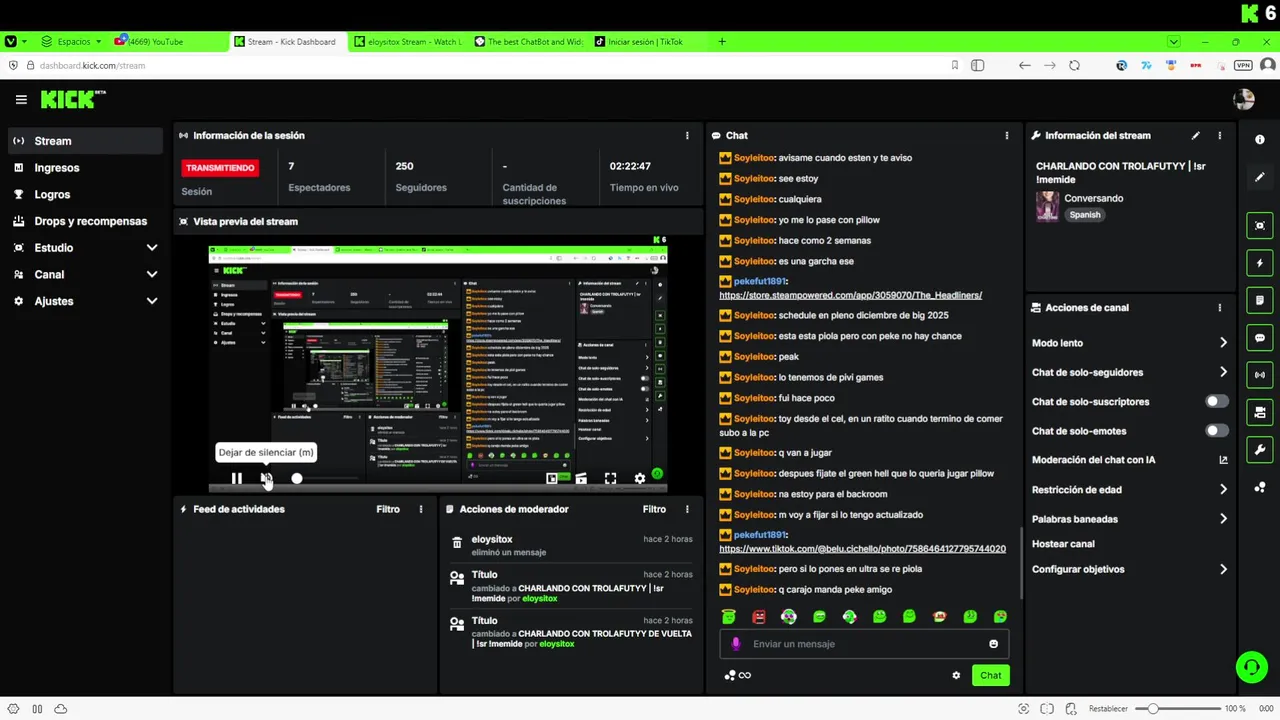
Task: Insert the red angry emote
Action: click(x=759, y=617)
